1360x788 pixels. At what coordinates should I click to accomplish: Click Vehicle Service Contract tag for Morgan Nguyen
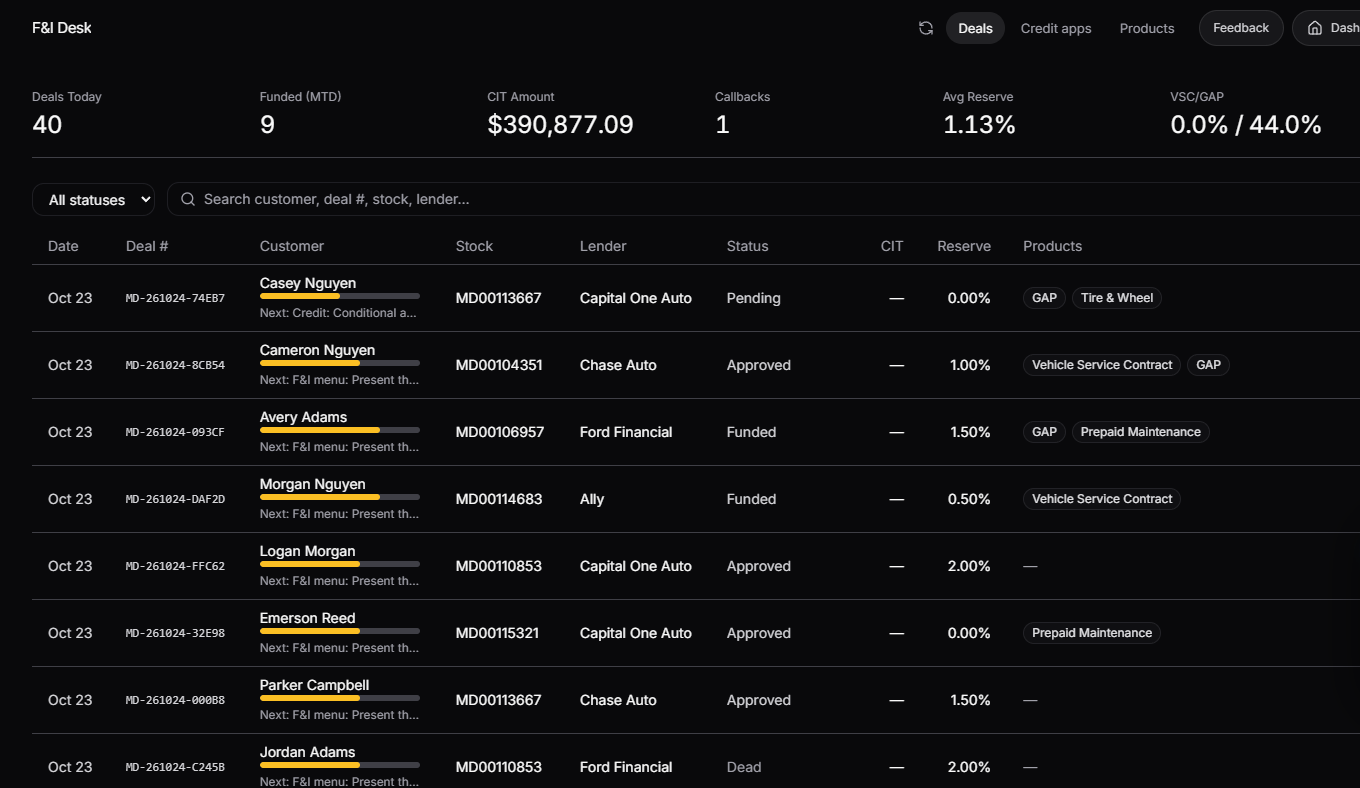coord(1102,499)
